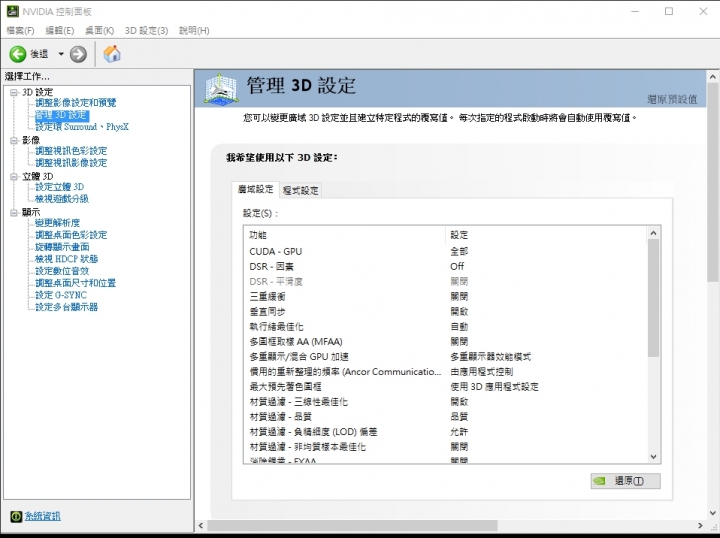Collapse the 3D 設定 tree node

pos(14,92)
